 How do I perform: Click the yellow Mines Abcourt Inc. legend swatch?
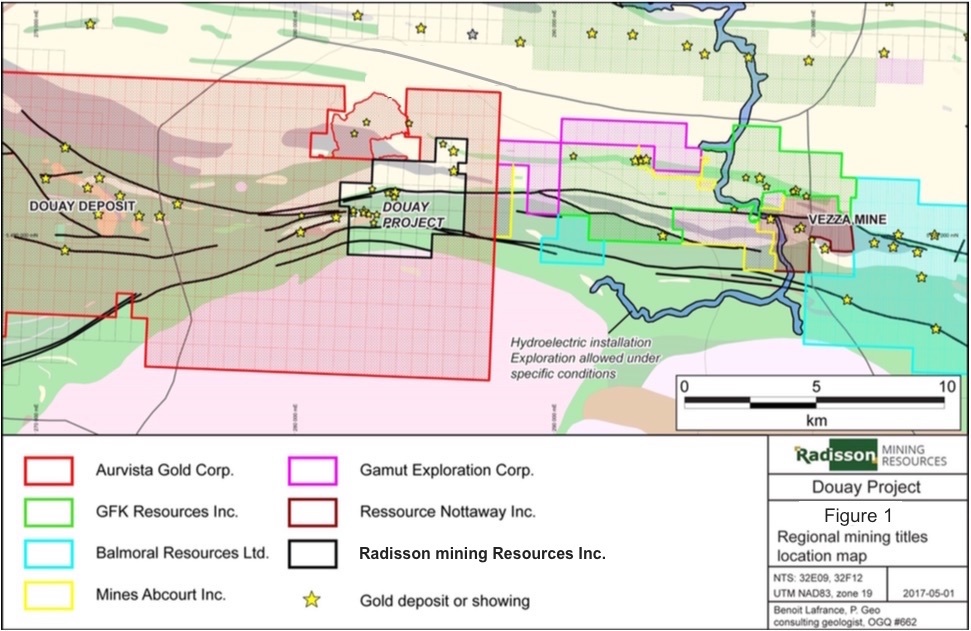(x=49, y=595)
